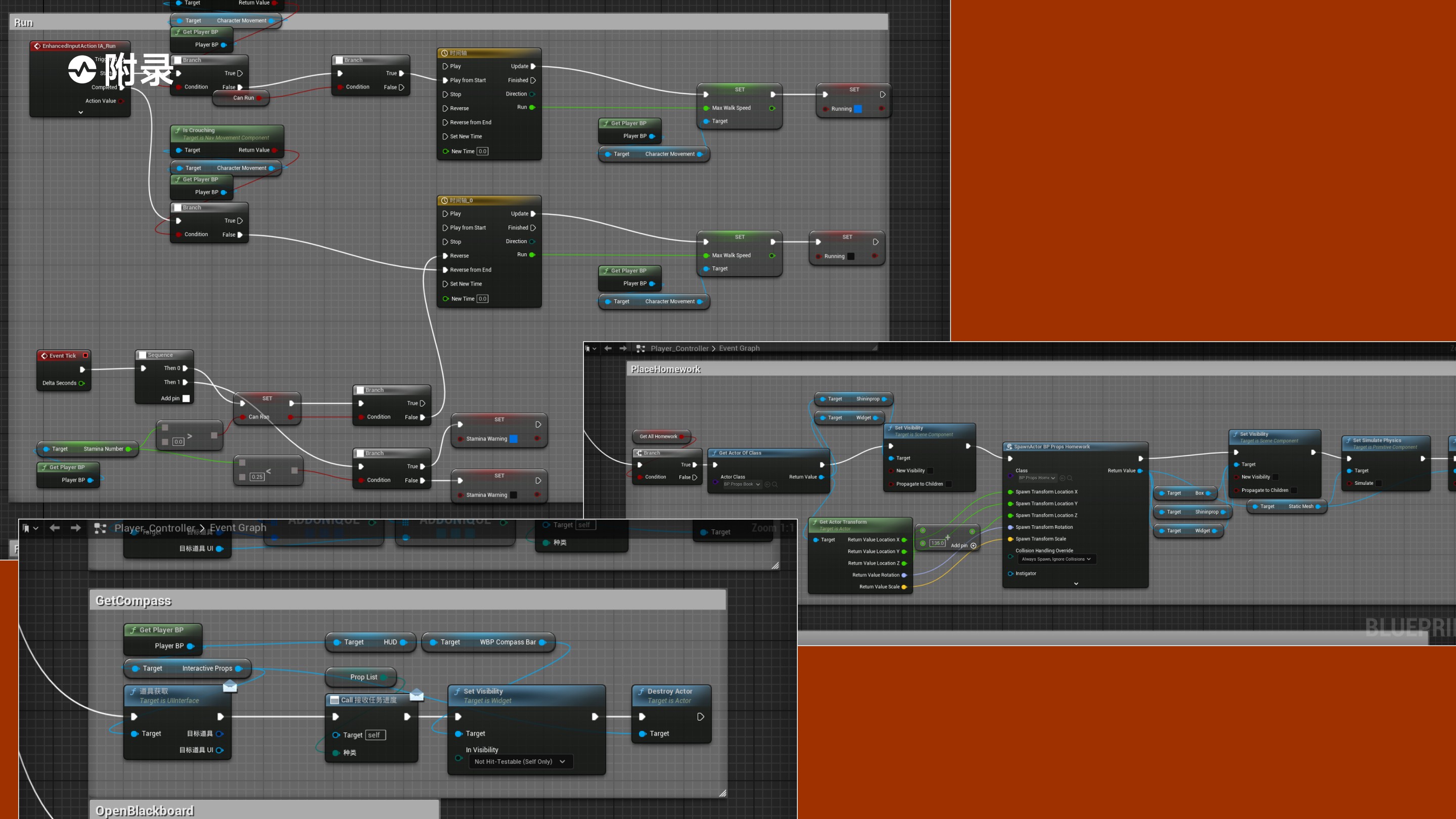The width and height of the screenshot is (1456, 819).
Task: Click red delegate pin on Event Tick header
Action: point(85,355)
